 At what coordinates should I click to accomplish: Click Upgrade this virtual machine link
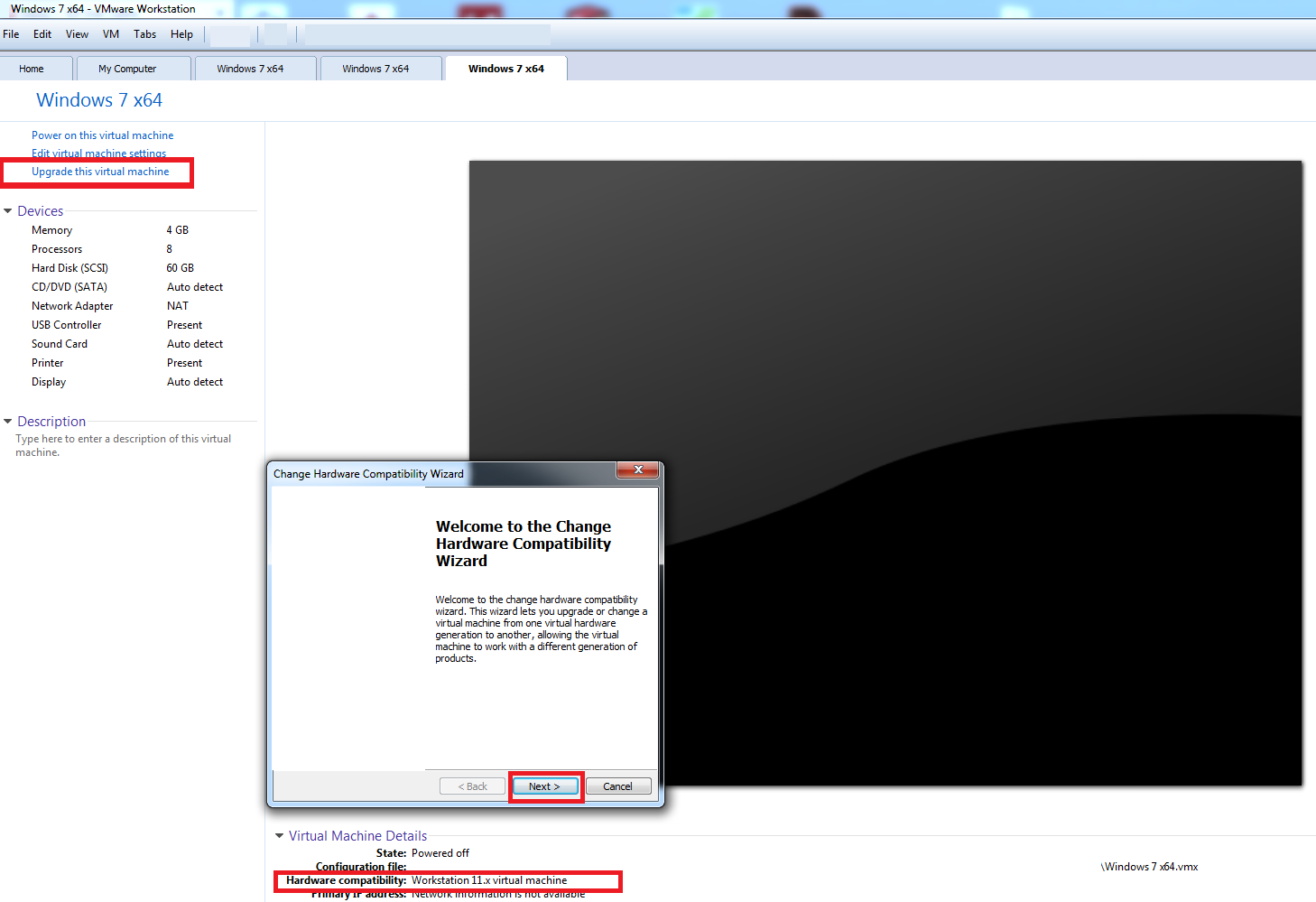[100, 172]
